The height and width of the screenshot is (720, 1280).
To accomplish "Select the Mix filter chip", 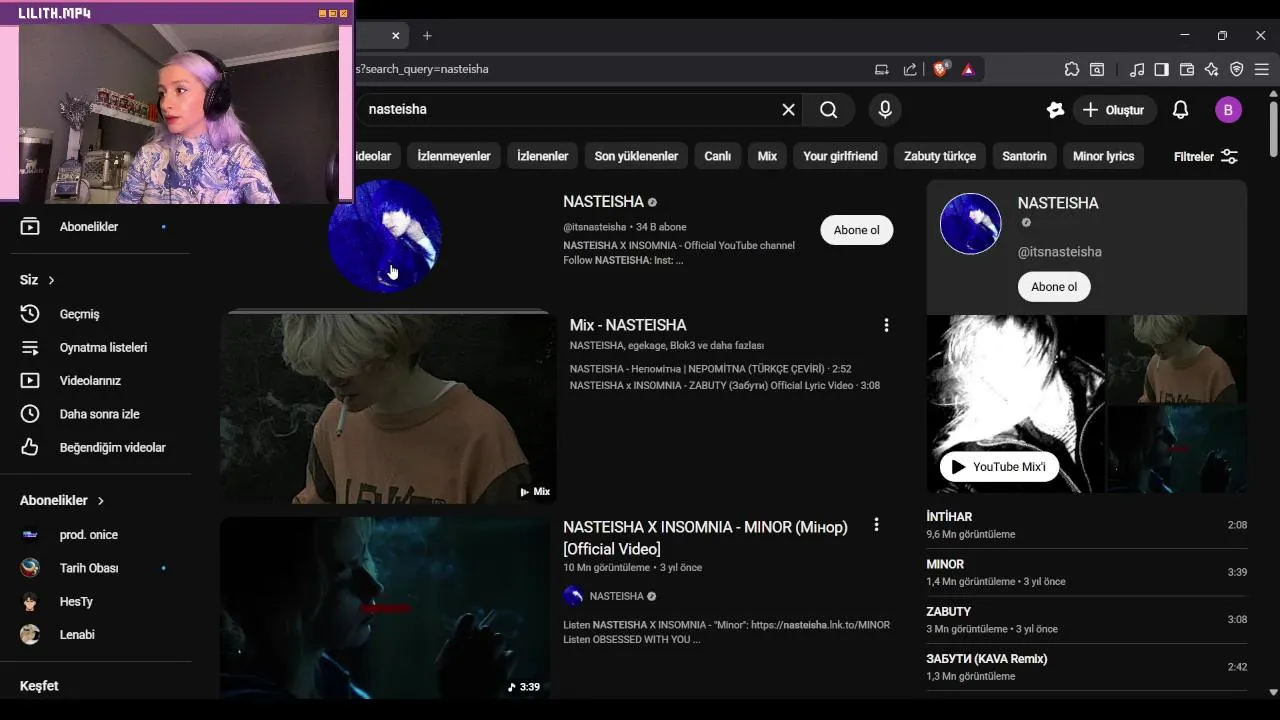I will (767, 156).
